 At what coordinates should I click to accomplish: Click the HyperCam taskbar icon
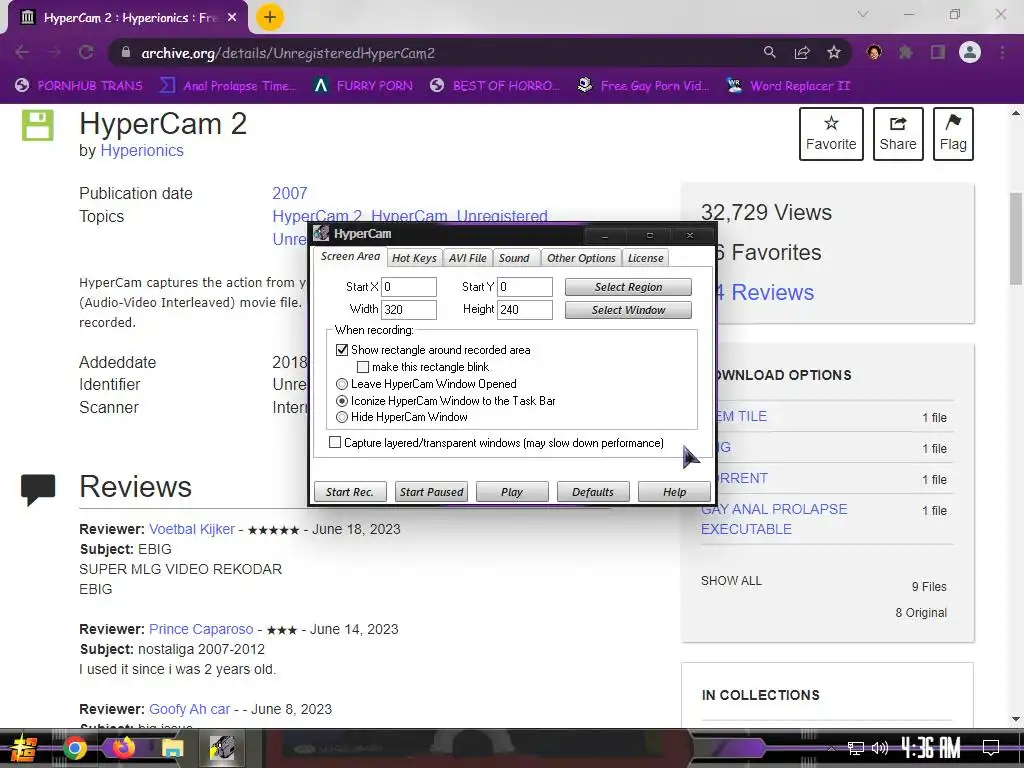click(222, 748)
